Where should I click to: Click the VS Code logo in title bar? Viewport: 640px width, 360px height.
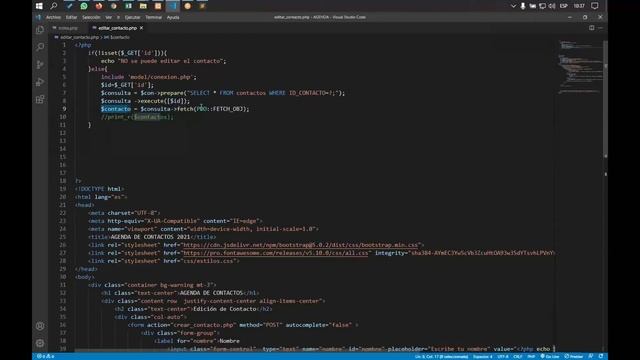[38, 17]
